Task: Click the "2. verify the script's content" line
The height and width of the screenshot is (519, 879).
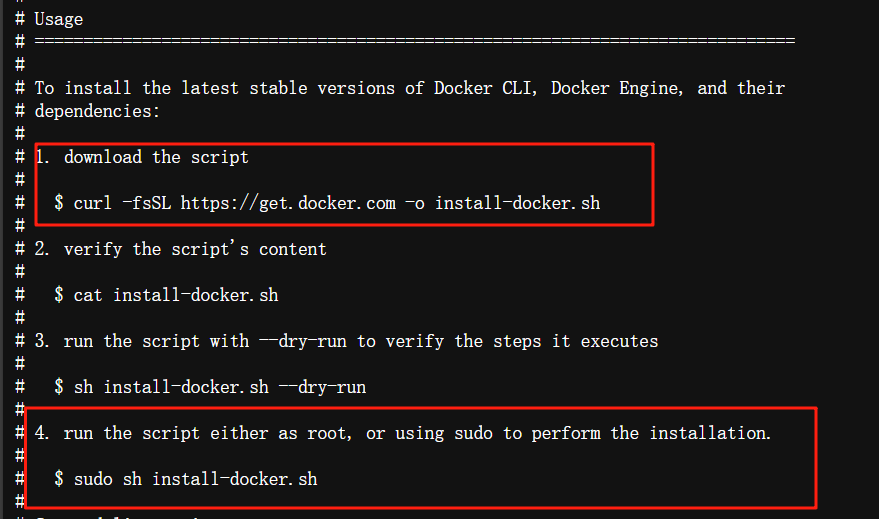Action: point(181,249)
